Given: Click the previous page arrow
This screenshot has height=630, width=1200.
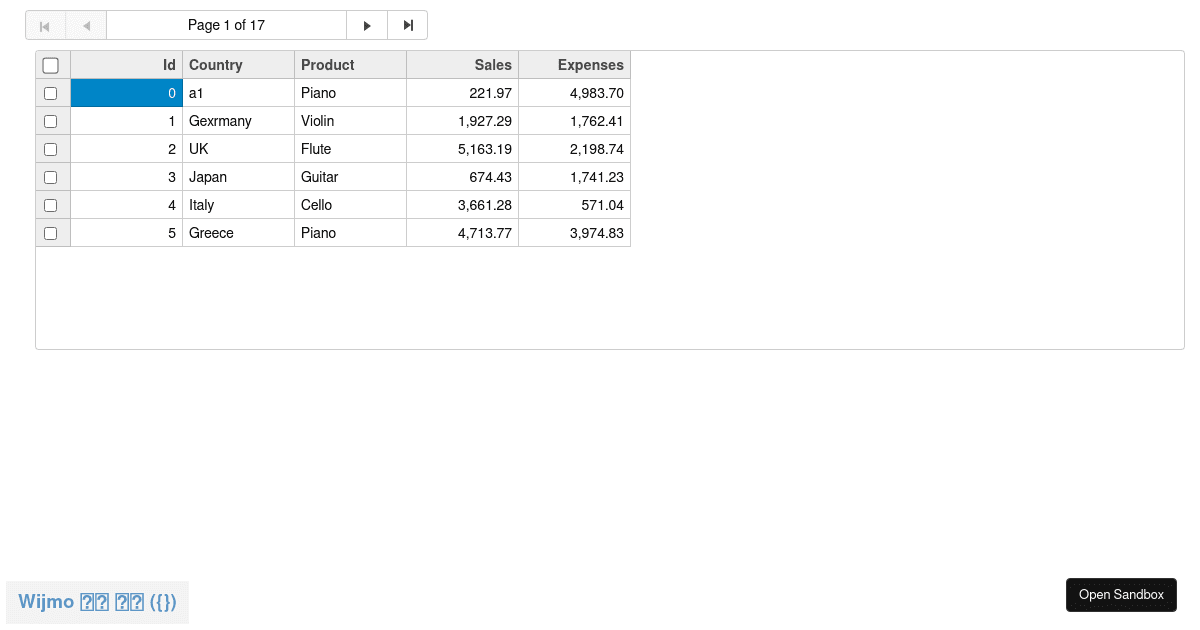Looking at the screenshot, I should point(85,25).
